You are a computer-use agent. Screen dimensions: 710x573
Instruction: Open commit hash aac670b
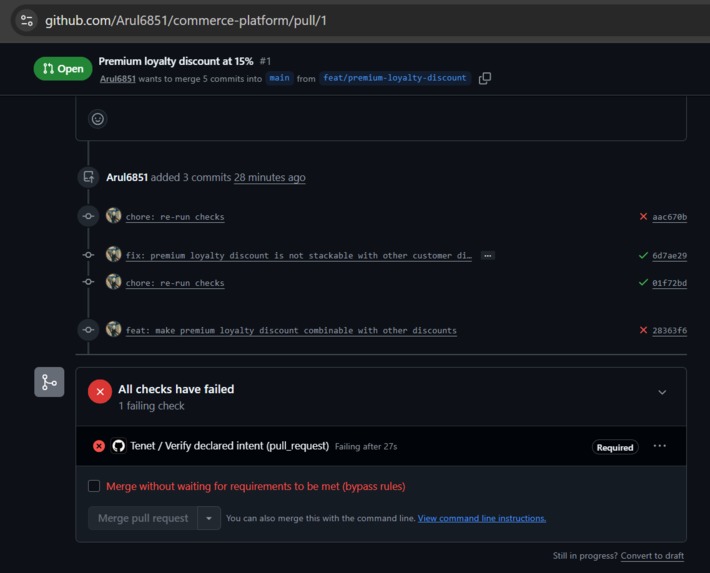669,217
